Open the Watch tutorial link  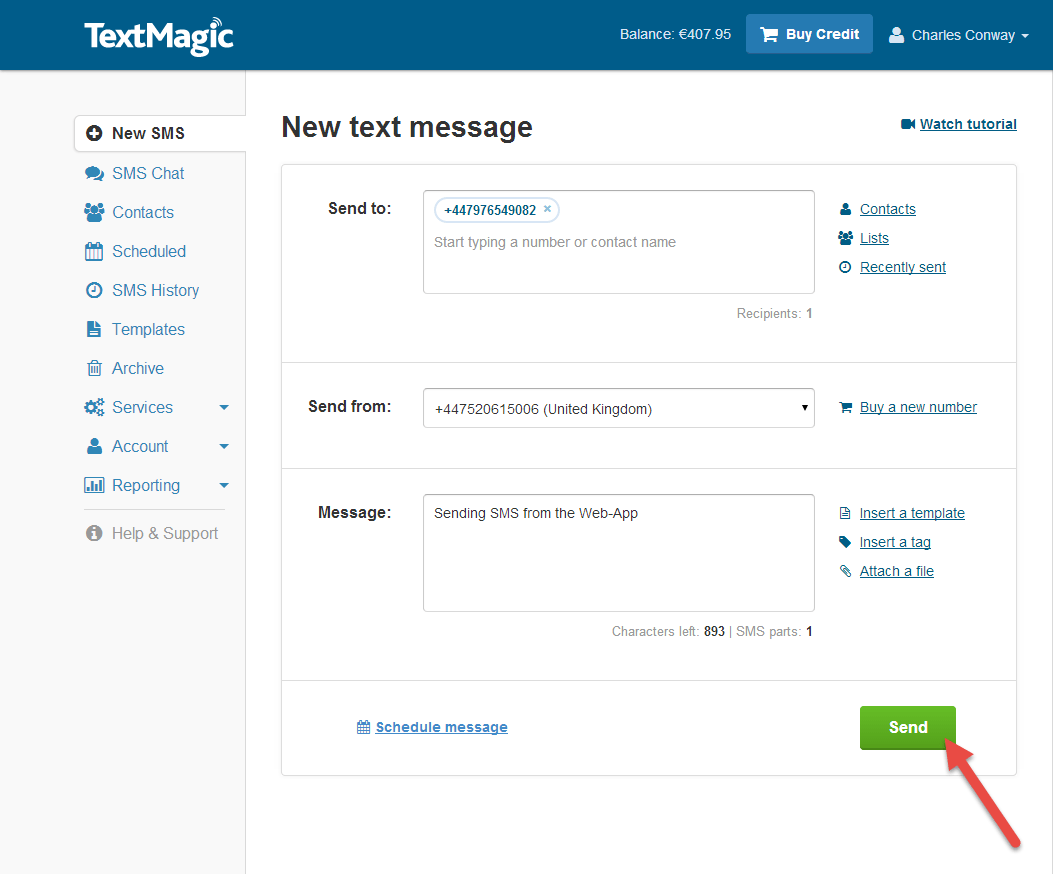tap(968, 124)
